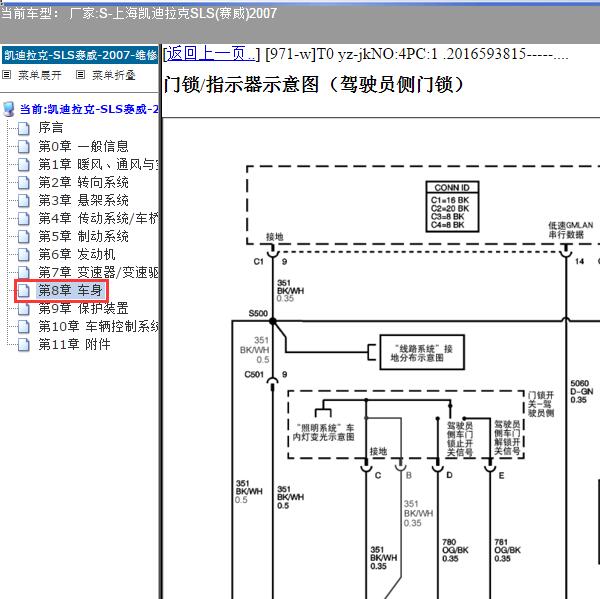Click page icon beside 序言
This screenshot has height=599, width=600.
point(23,129)
